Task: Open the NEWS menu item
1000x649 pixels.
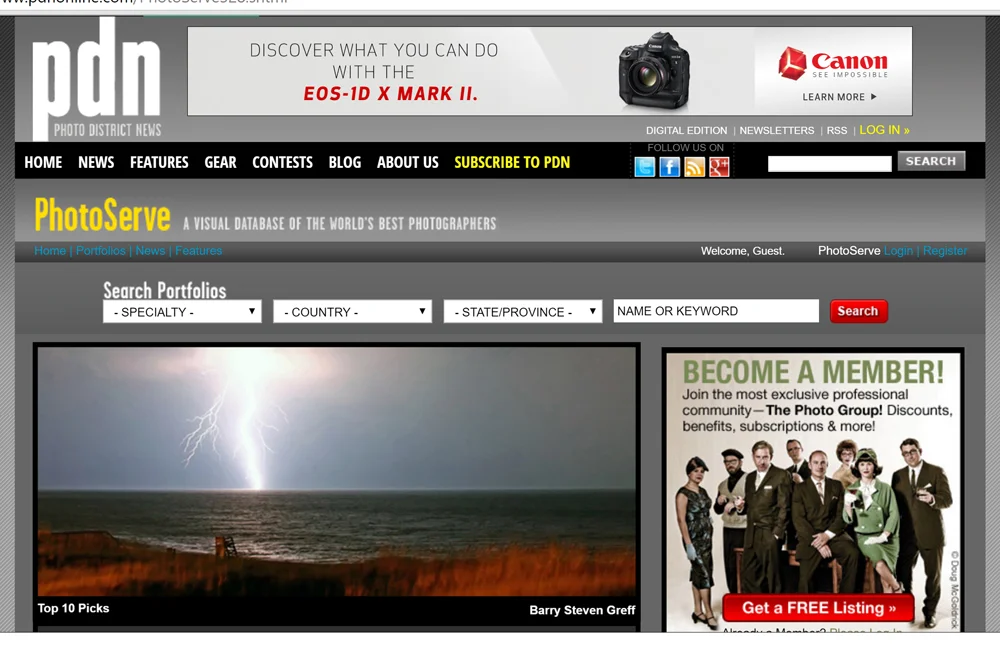Action: (x=96, y=163)
